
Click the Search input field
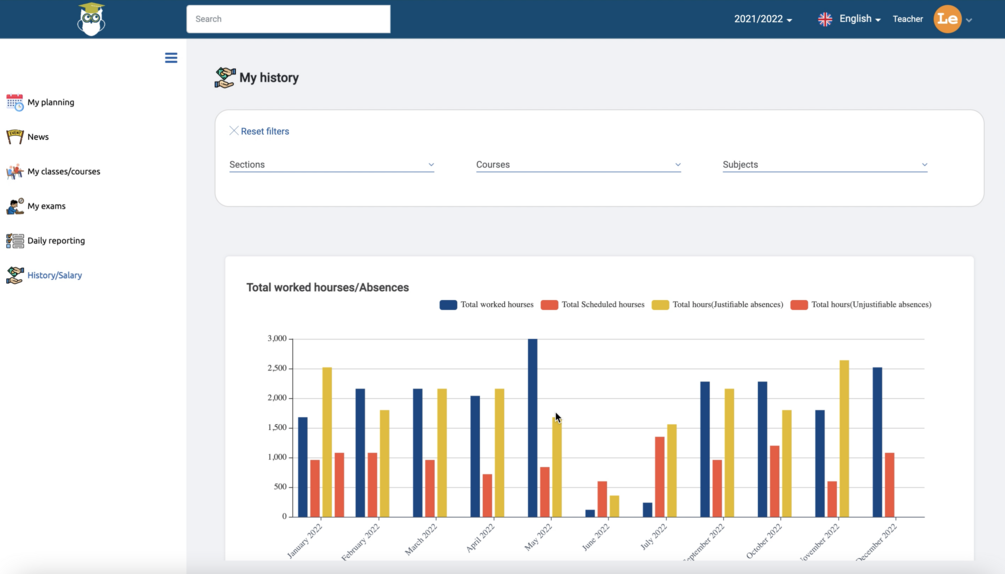(288, 19)
